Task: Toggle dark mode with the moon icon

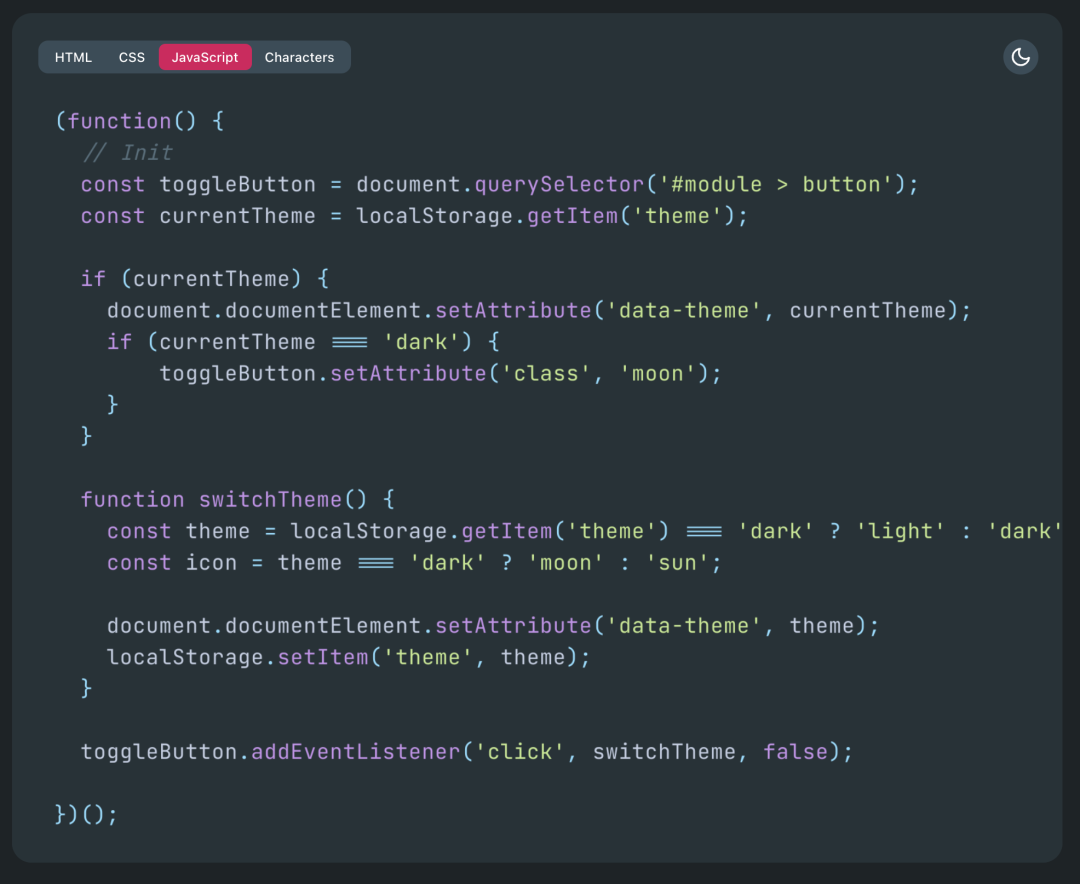Action: (x=1020, y=57)
